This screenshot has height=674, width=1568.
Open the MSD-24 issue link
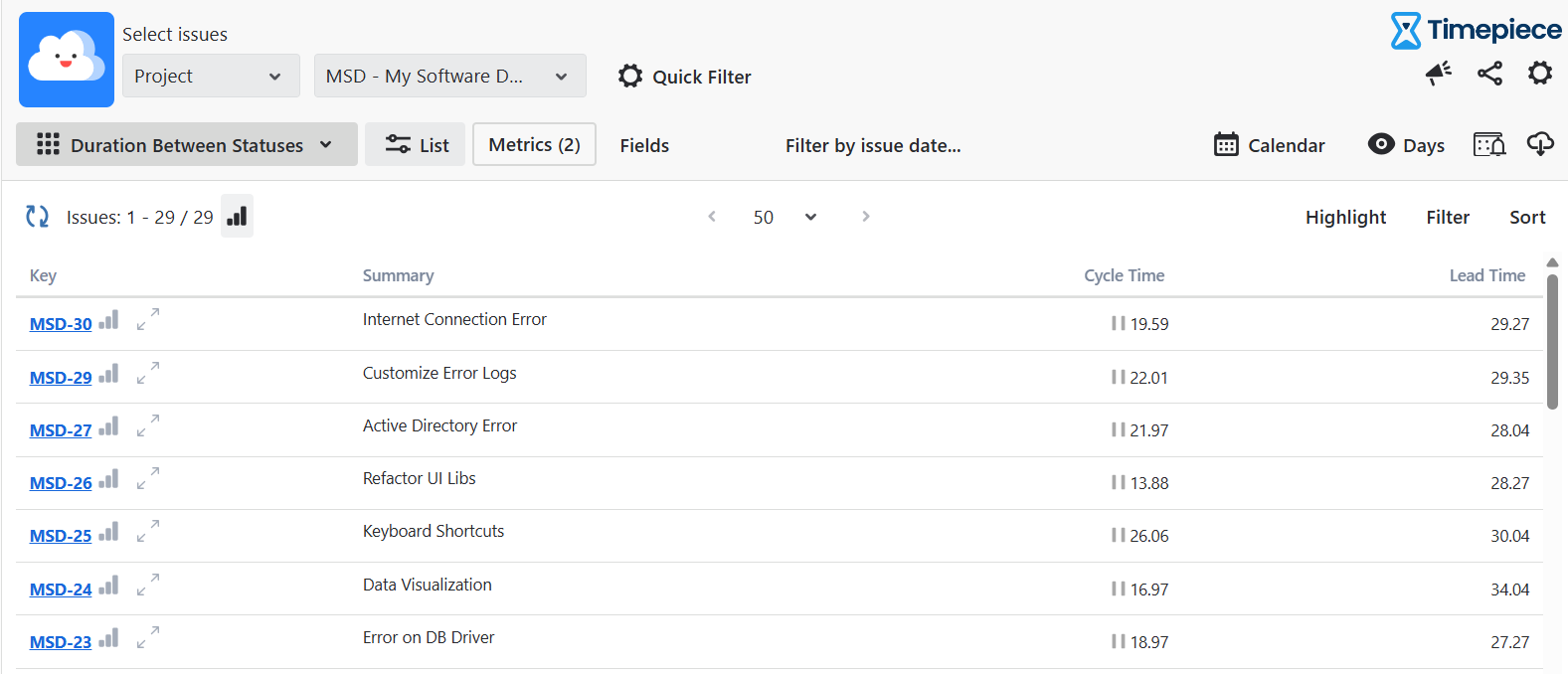pos(61,590)
